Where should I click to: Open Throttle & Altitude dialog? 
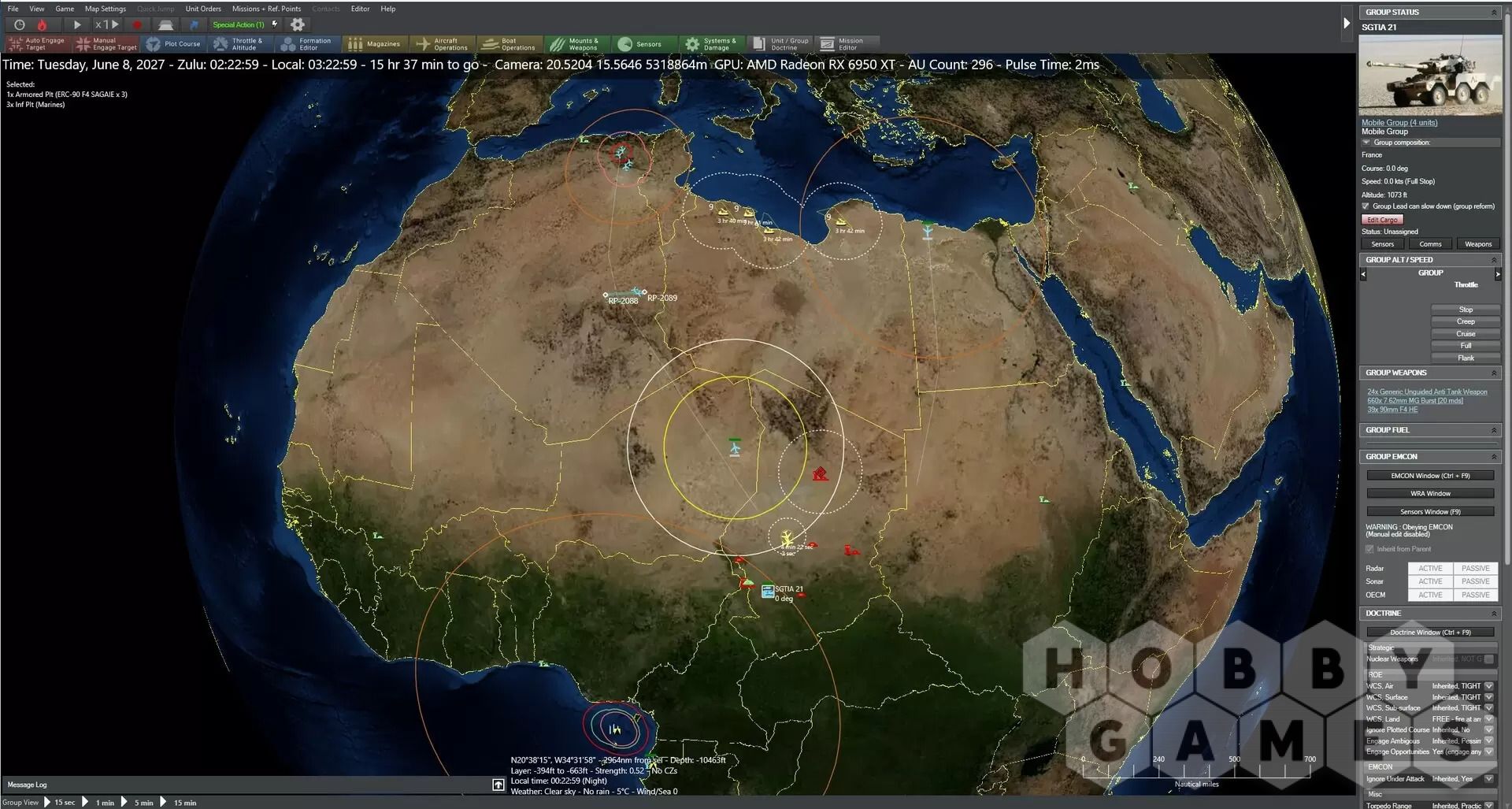point(240,44)
